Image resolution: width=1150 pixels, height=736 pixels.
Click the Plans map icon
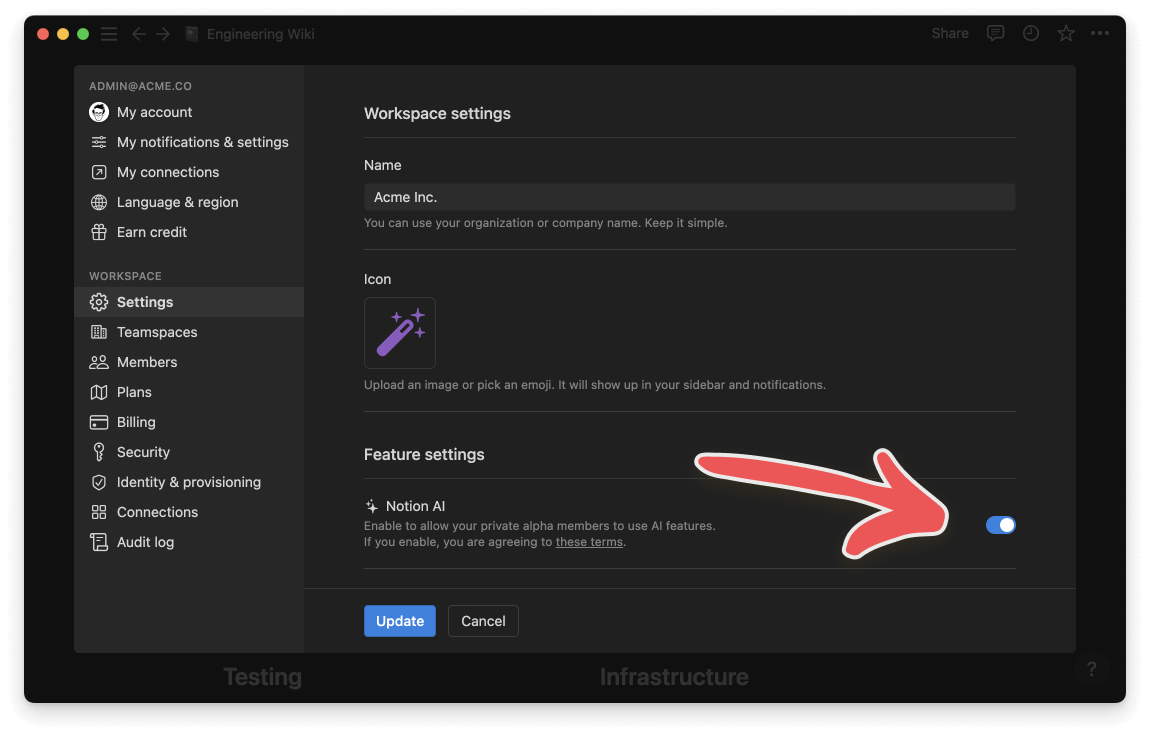click(99, 392)
